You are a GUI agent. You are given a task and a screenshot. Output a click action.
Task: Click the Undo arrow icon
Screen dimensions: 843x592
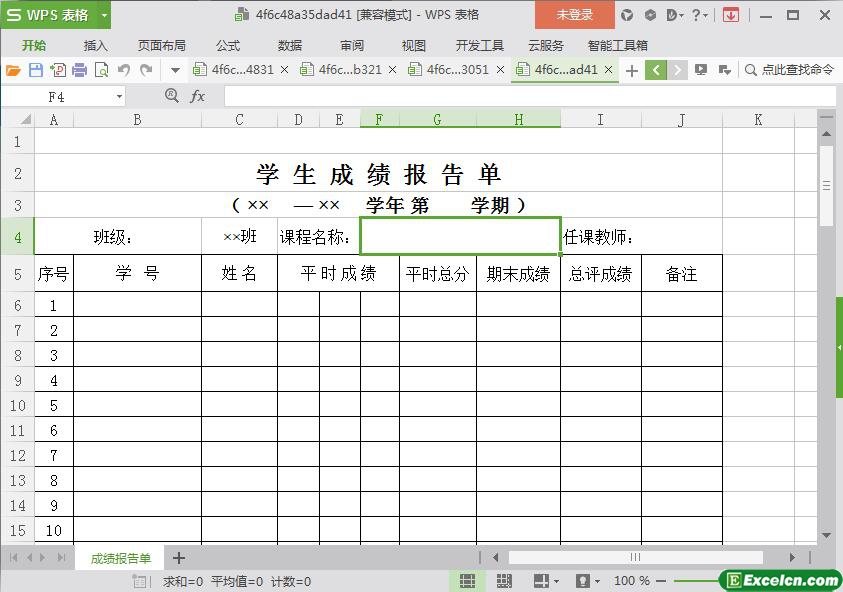[x=124, y=70]
